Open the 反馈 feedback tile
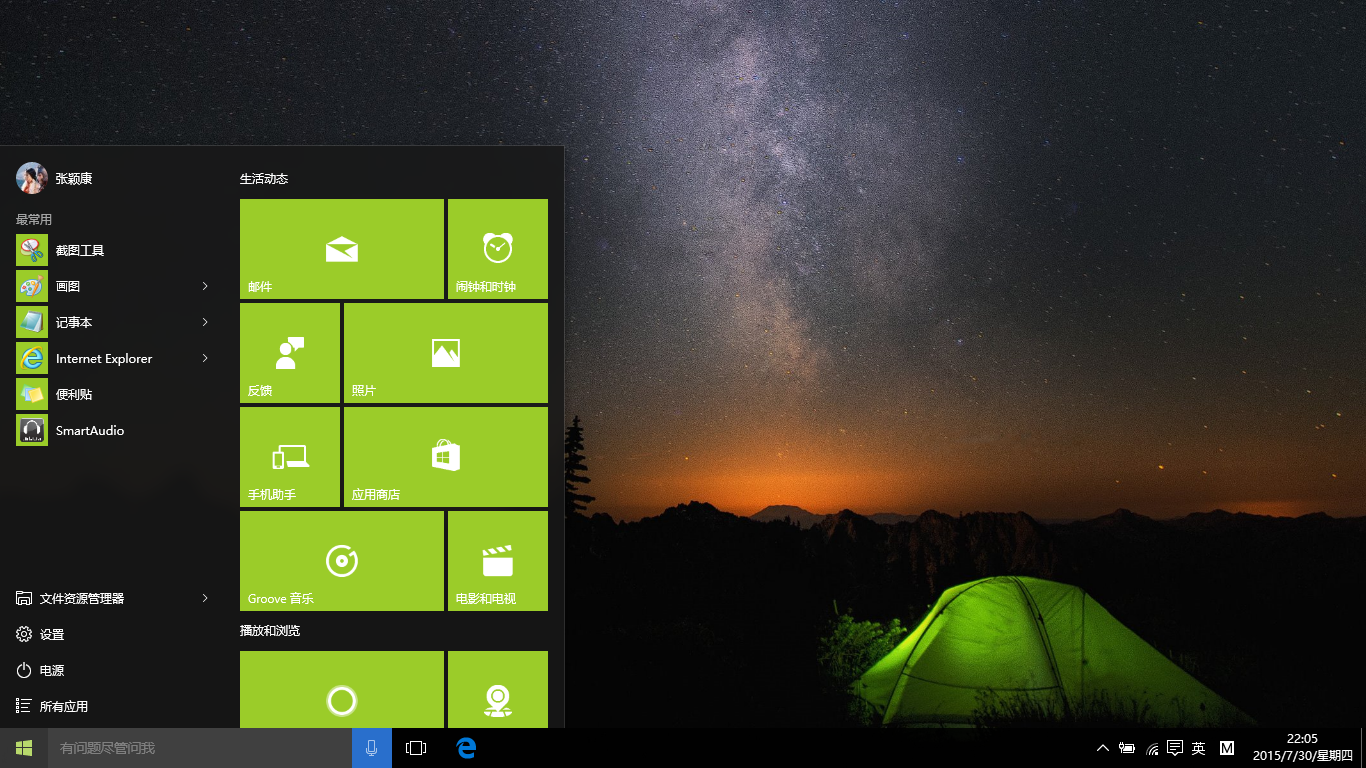This screenshot has height=768, width=1366. tap(290, 353)
